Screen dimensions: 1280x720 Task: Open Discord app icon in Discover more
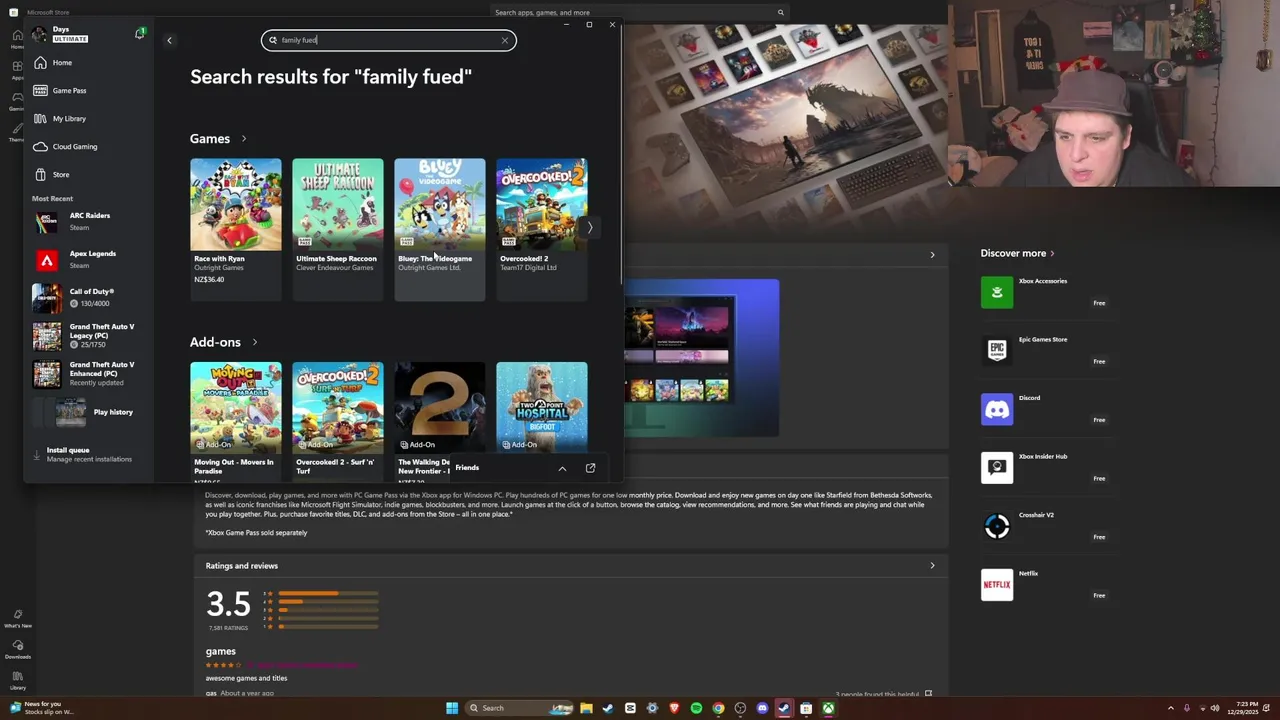pos(997,409)
